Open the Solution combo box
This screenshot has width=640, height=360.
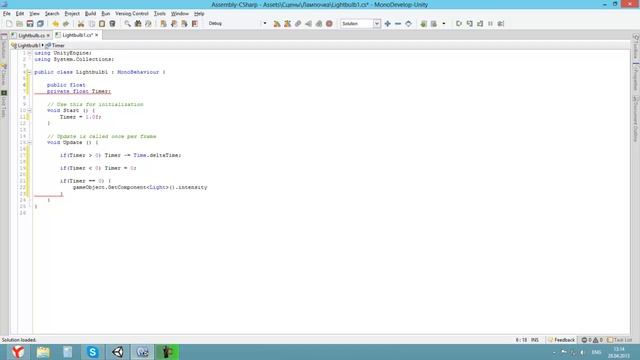(360, 24)
